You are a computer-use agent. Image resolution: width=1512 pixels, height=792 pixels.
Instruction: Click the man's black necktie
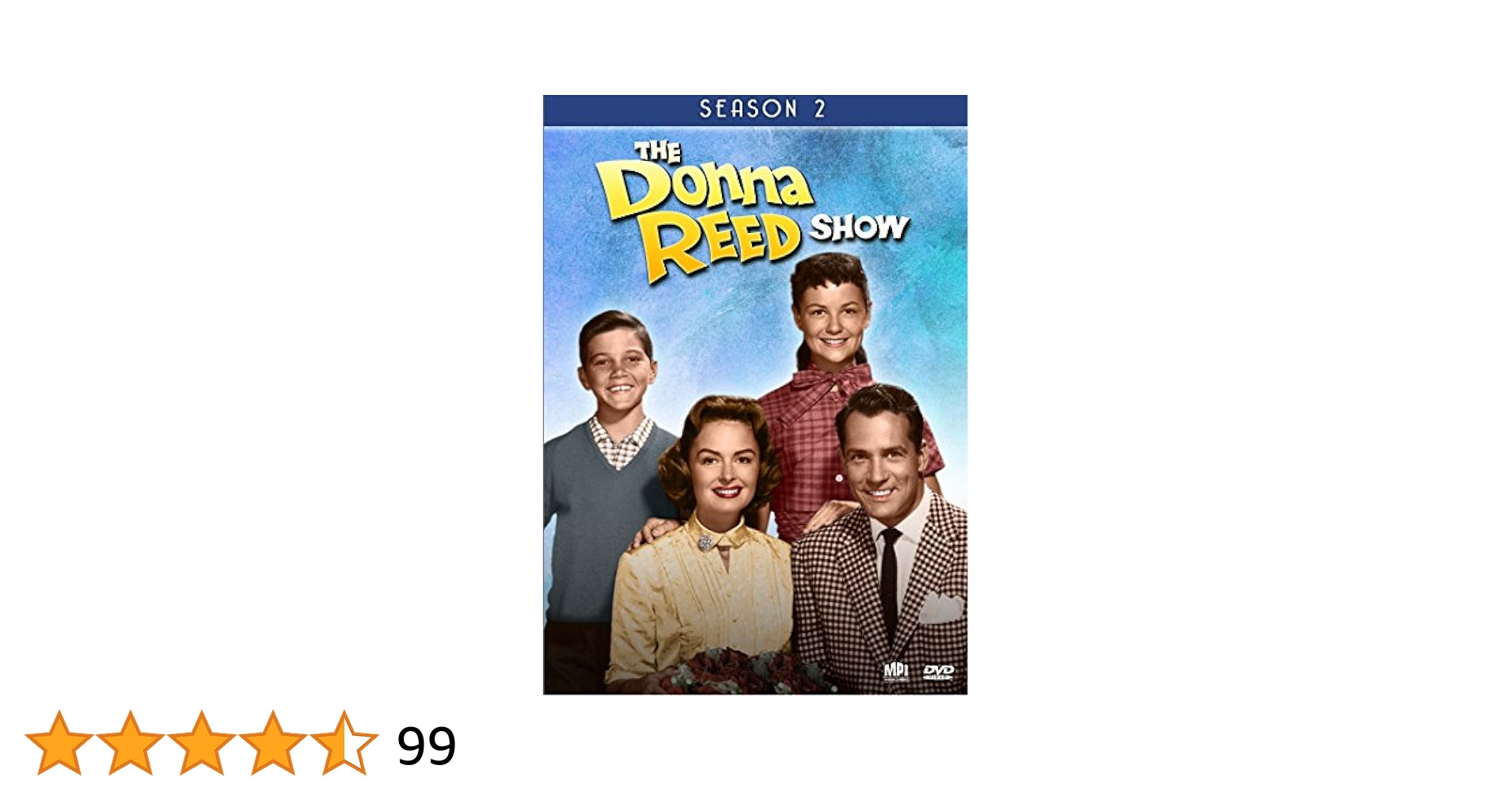point(891,582)
